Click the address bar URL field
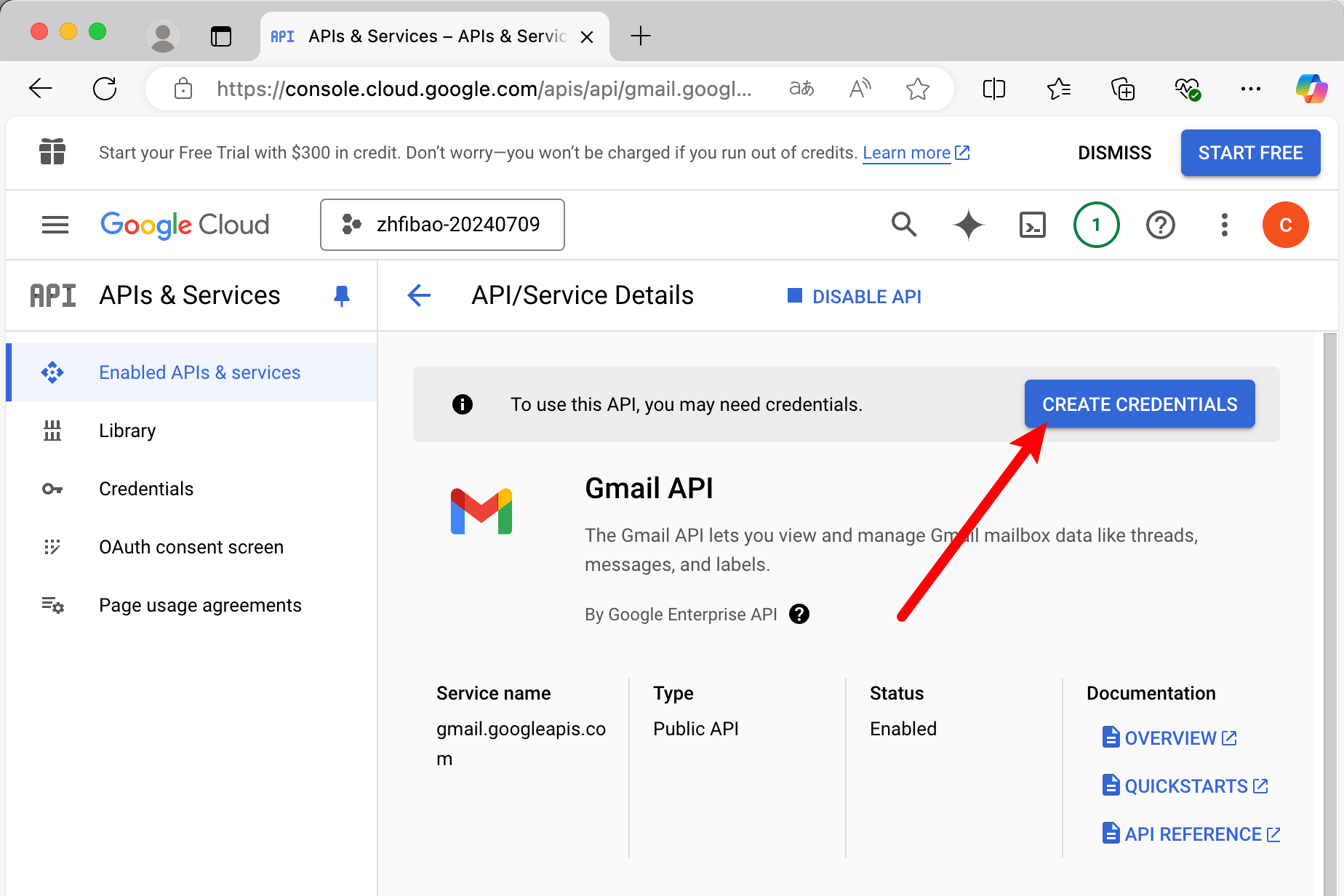 (x=484, y=89)
